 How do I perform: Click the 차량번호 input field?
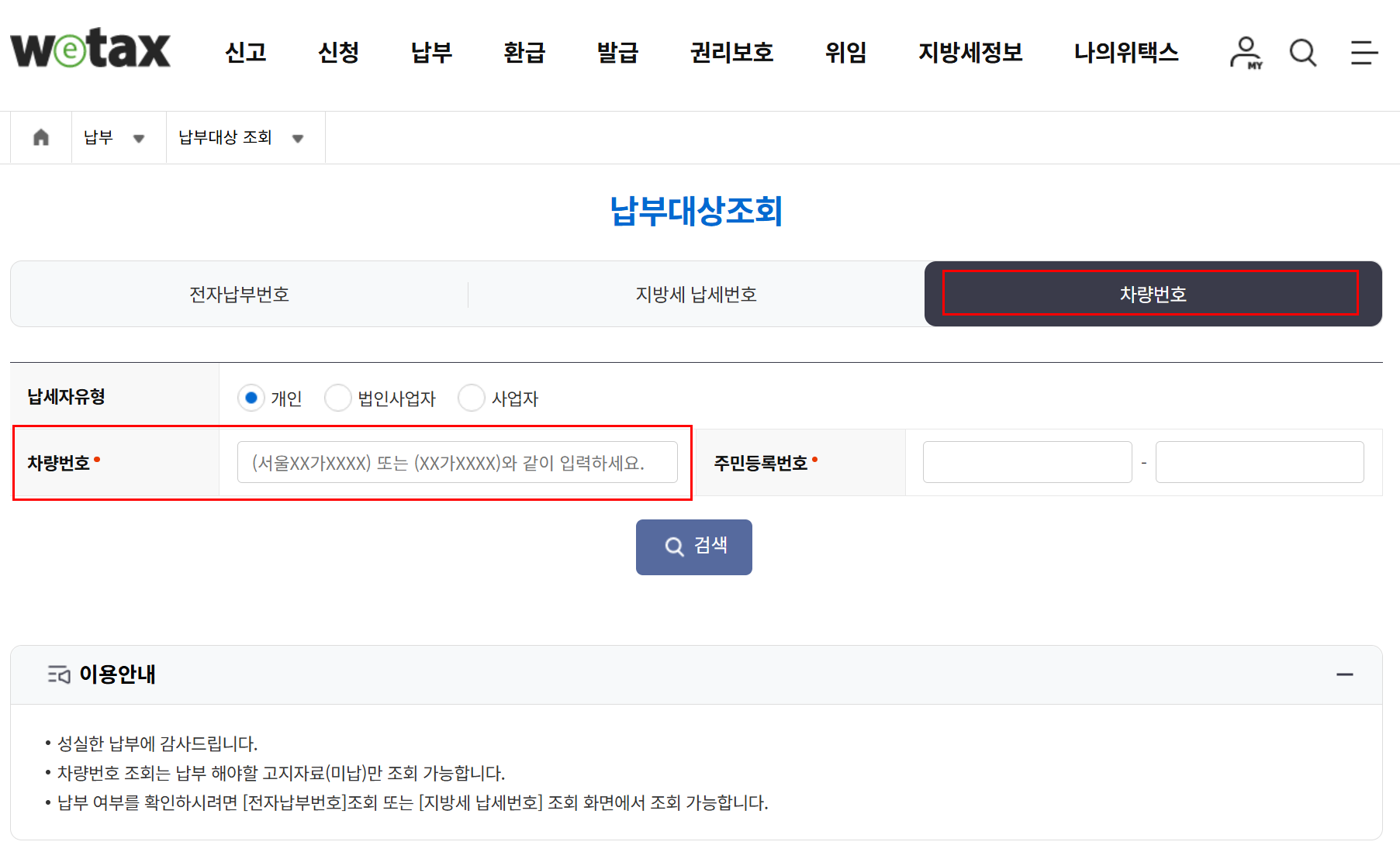[458, 461]
